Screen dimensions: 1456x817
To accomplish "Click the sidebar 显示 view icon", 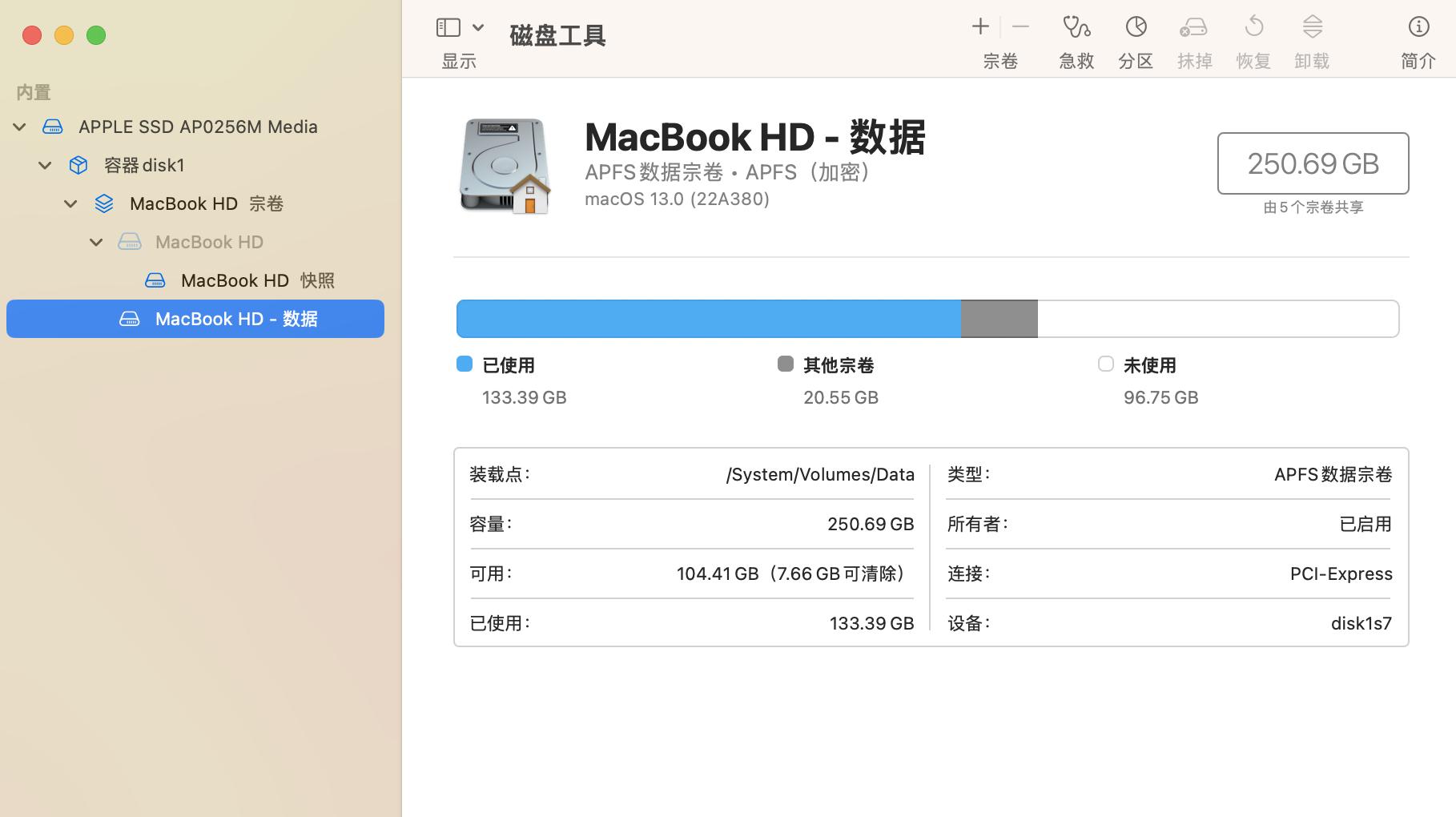I will pos(448,26).
